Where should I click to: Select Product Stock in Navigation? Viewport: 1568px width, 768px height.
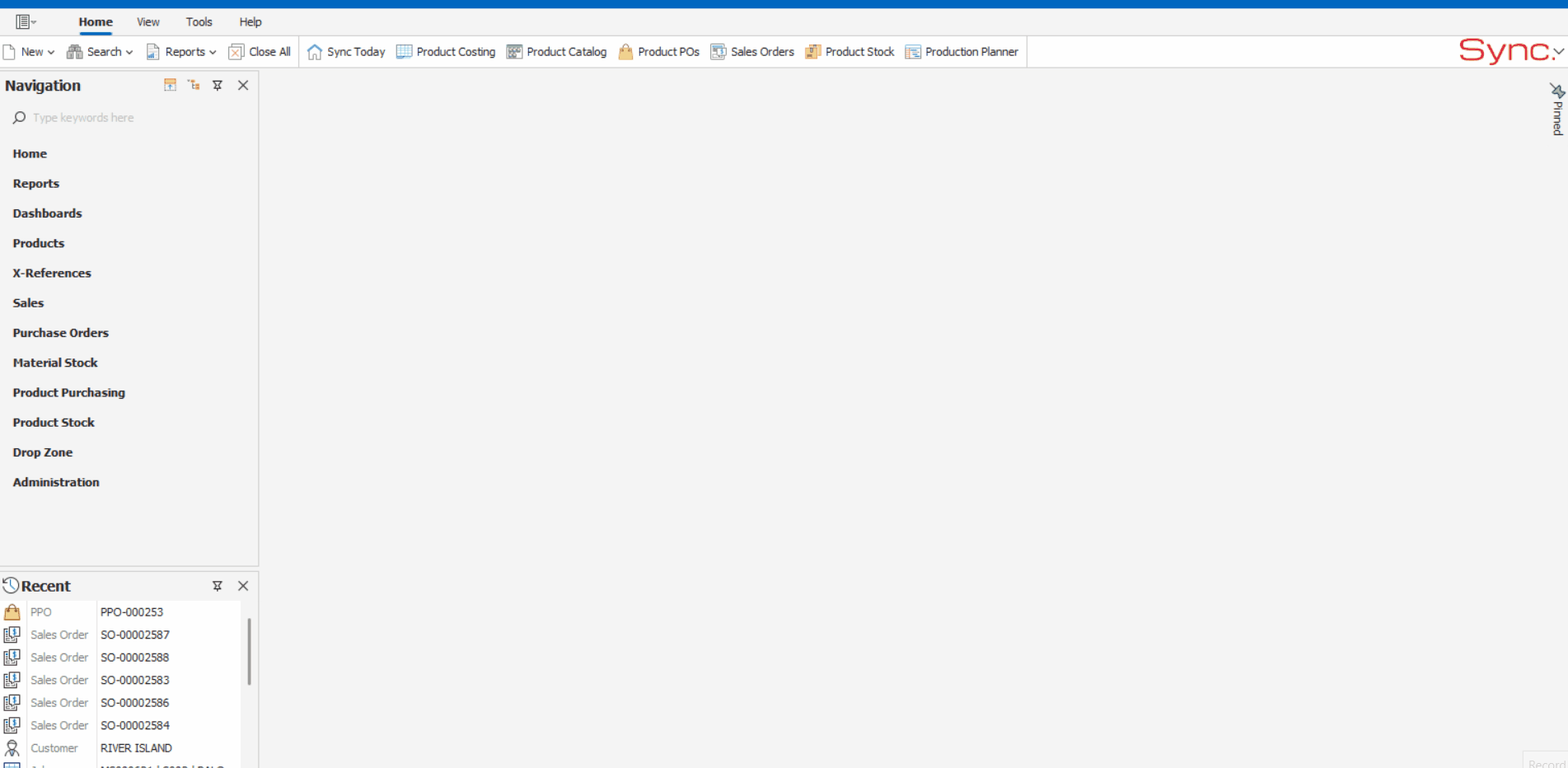pyautogui.click(x=54, y=423)
